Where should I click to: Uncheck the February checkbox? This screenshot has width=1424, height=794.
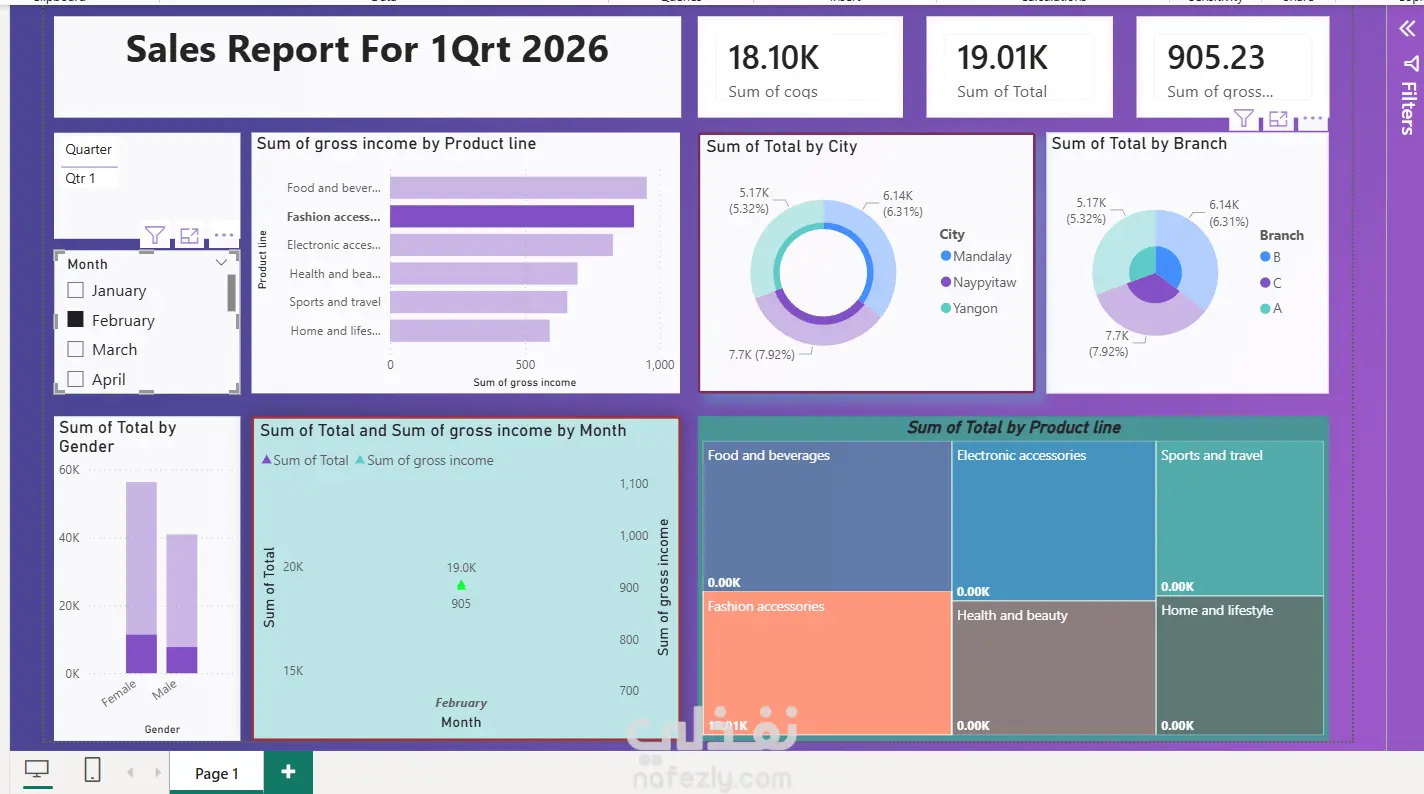coord(75,320)
